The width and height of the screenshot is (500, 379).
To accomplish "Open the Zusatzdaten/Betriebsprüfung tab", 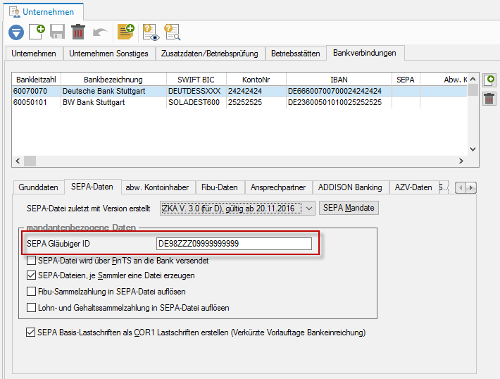I will [x=210, y=54].
